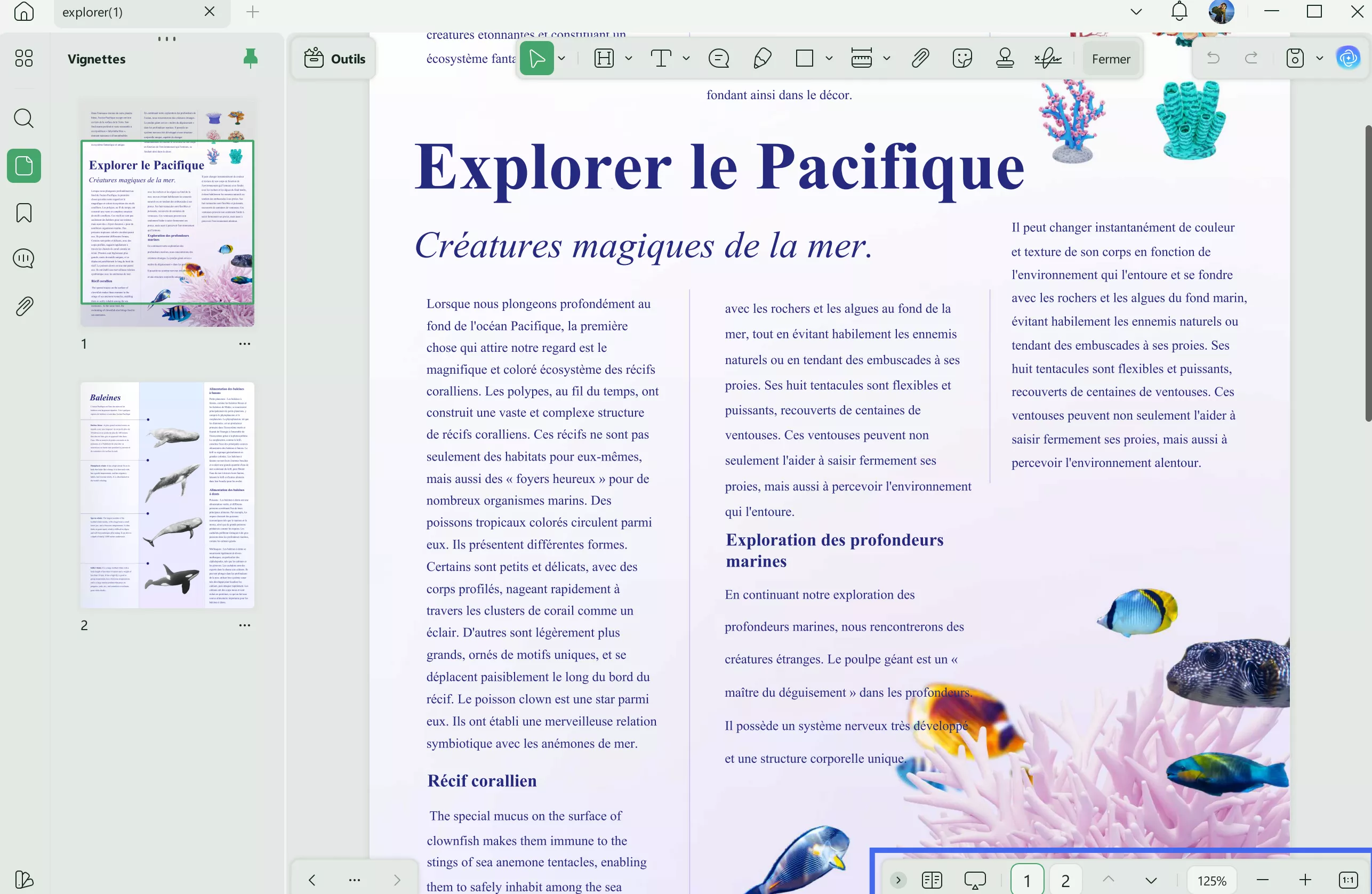
Task: Open the shapes tool dropdown
Action: [x=830, y=58]
